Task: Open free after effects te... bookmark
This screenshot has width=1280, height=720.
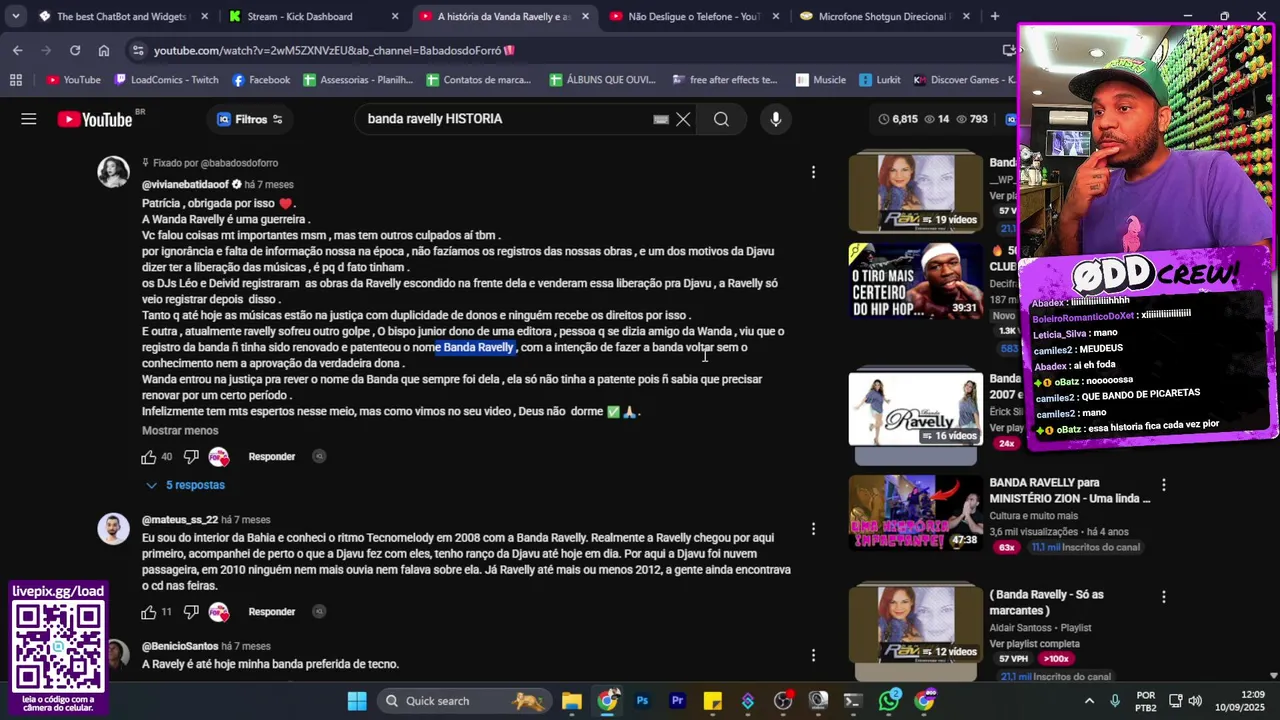Action: (725, 80)
